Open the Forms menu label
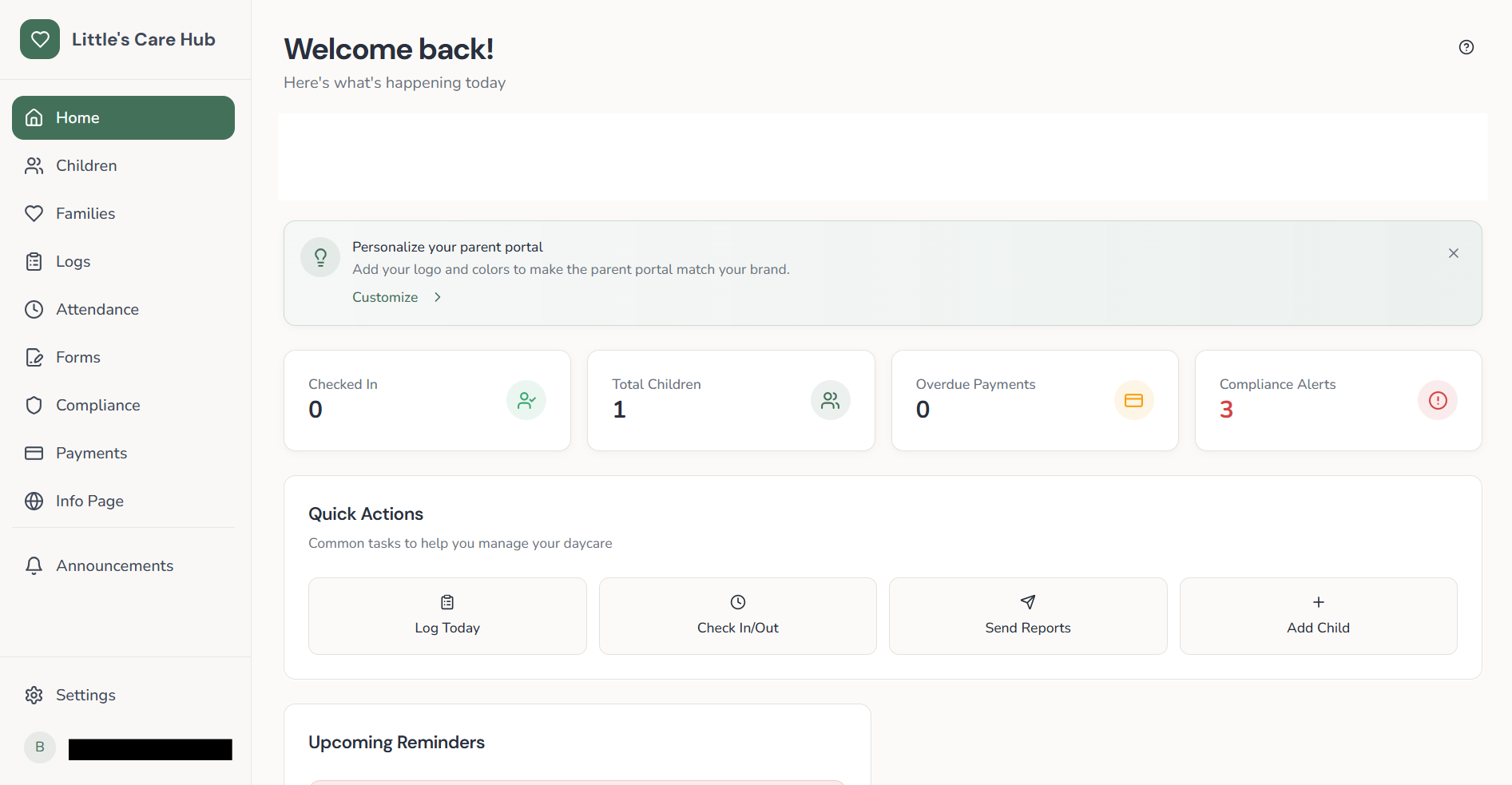 [78, 357]
